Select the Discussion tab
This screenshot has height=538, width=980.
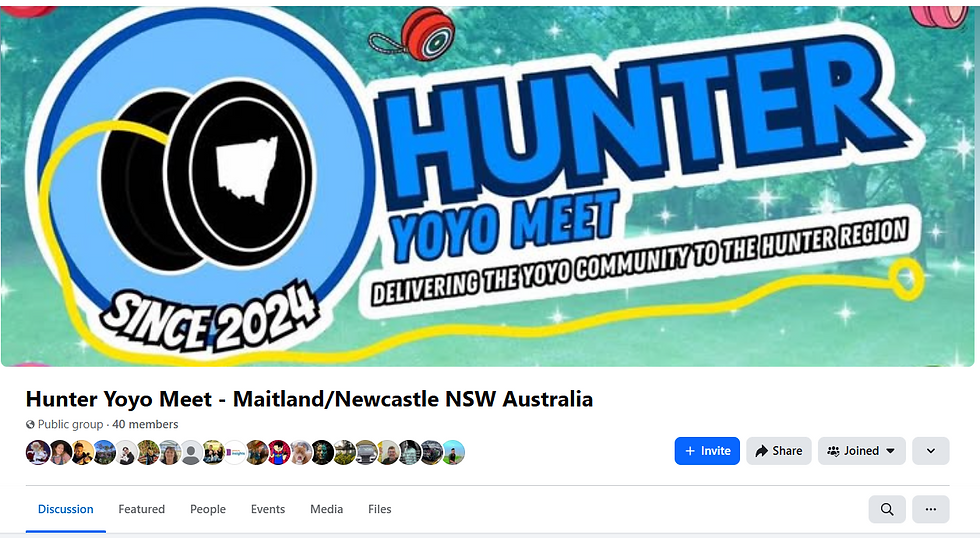pyautogui.click(x=66, y=509)
